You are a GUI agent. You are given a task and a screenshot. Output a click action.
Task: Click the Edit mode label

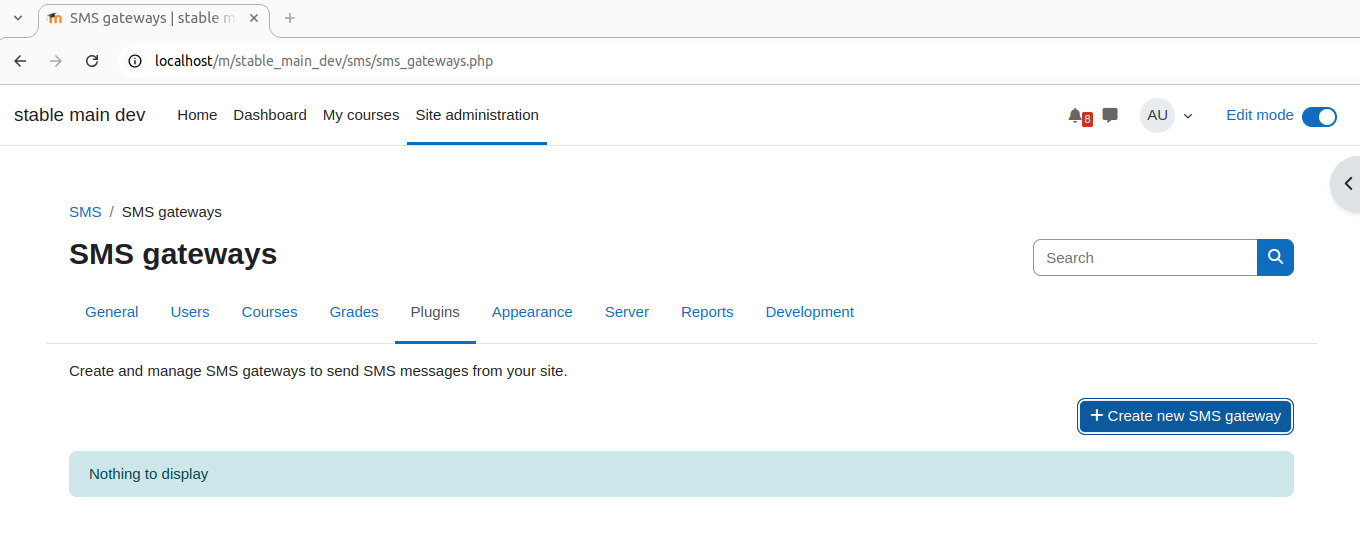click(x=1260, y=115)
